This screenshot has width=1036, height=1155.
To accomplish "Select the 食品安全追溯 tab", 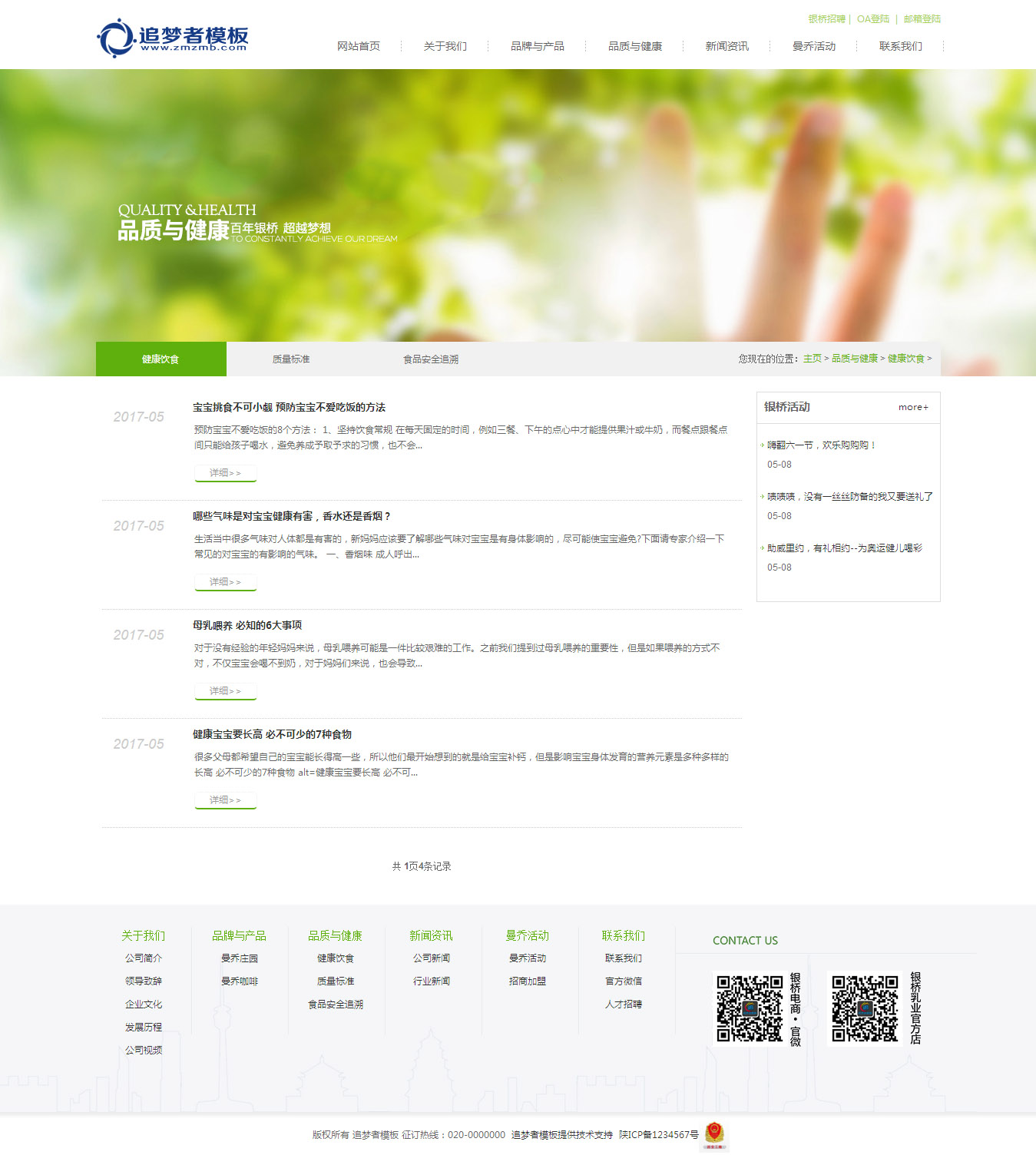I will (431, 359).
